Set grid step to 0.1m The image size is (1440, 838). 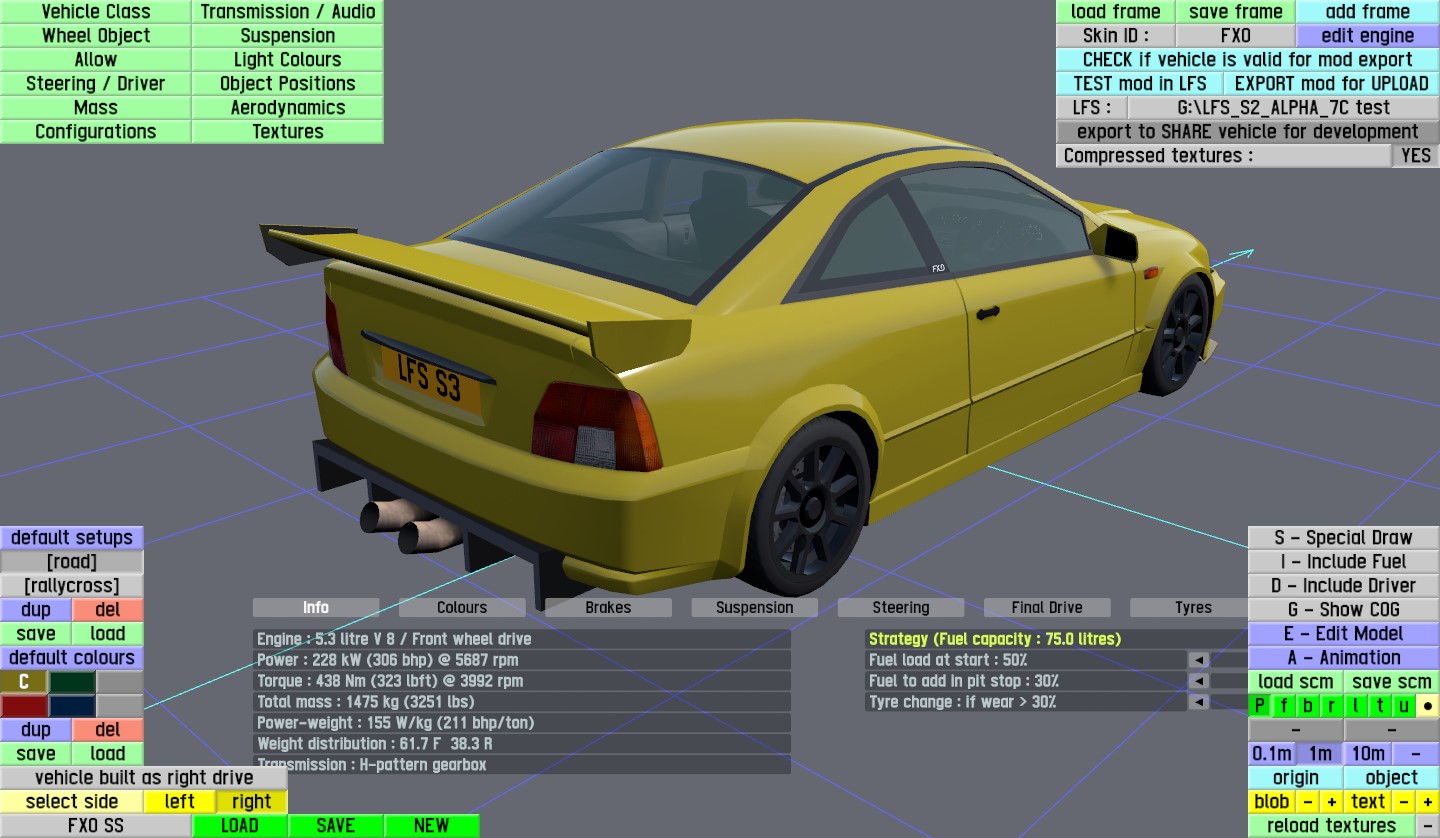[x=1272, y=754]
